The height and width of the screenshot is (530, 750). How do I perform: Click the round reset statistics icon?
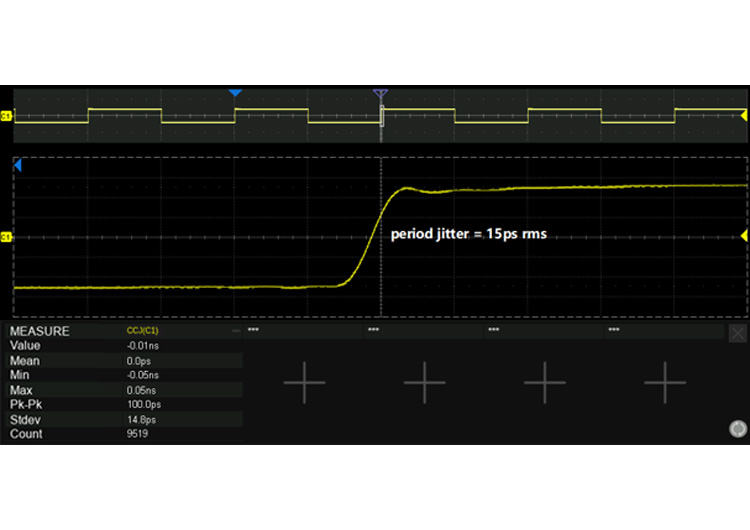[736, 428]
